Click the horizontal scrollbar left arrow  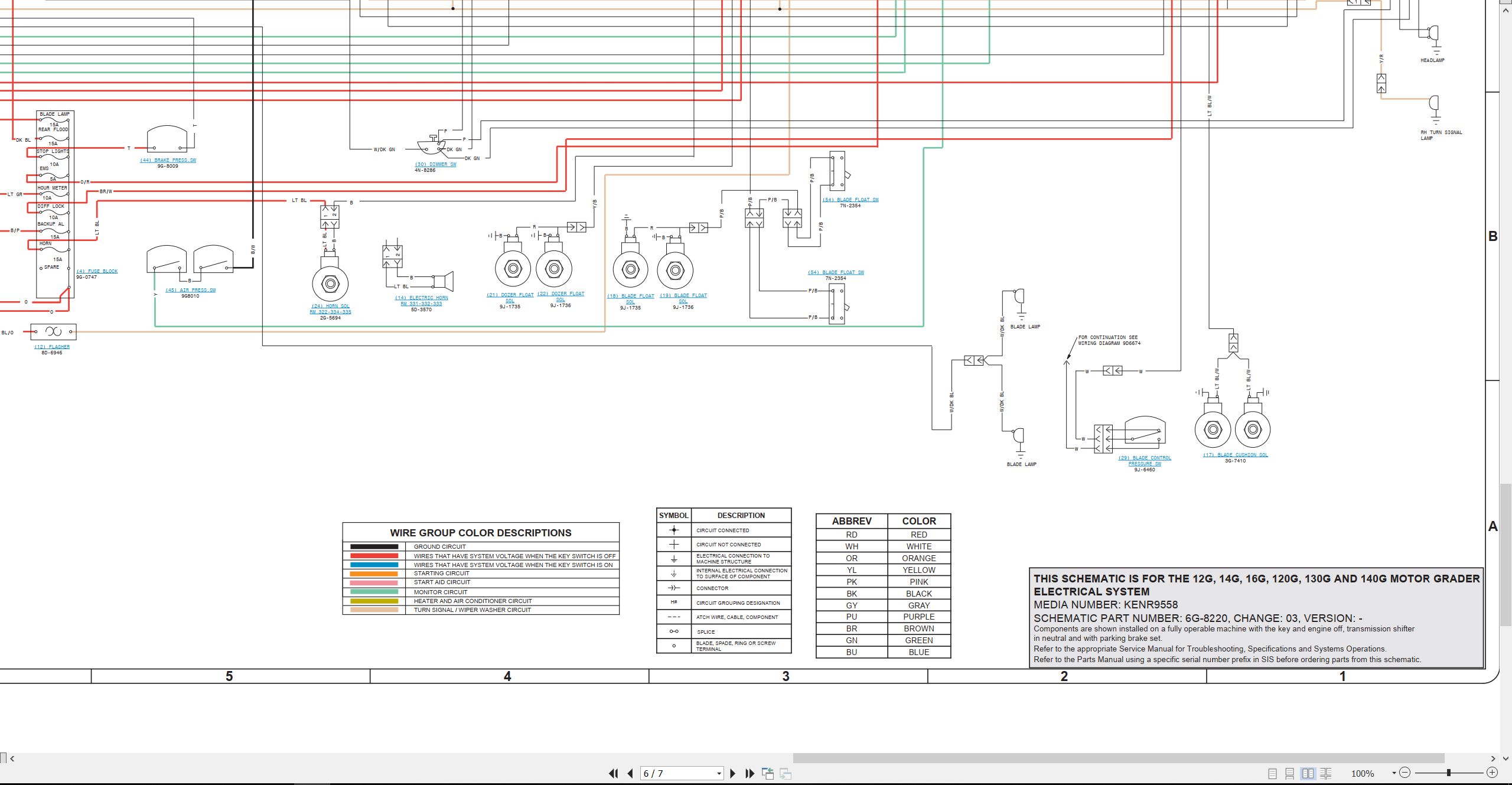click(x=12, y=758)
